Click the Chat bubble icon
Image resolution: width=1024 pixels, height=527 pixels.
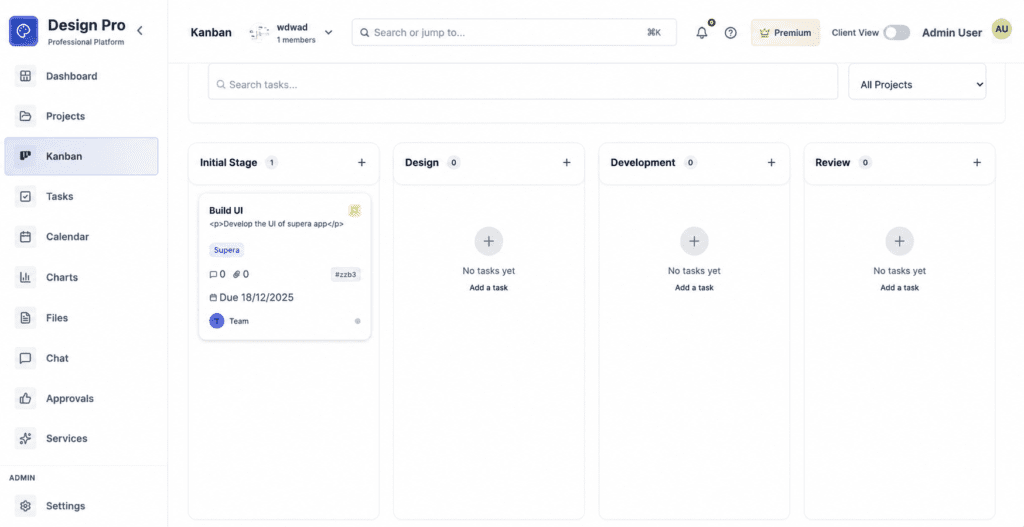click(x=25, y=359)
